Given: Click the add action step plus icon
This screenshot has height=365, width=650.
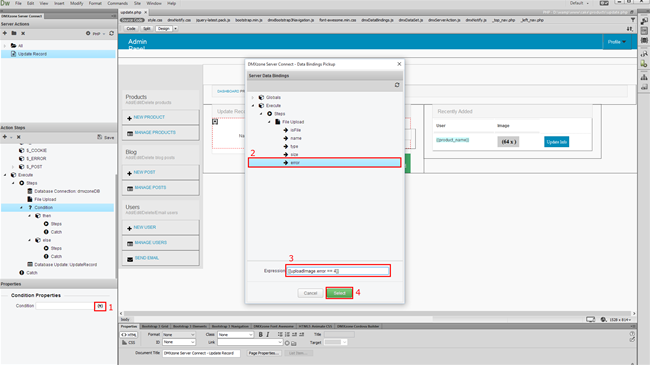Looking at the screenshot, I should (x=5, y=137).
